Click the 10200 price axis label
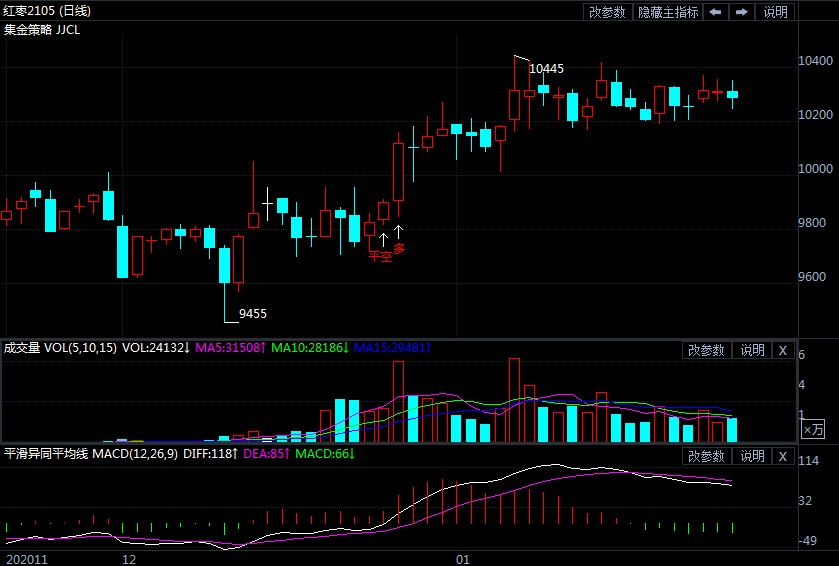This screenshot has height=566, width=839. (815, 114)
